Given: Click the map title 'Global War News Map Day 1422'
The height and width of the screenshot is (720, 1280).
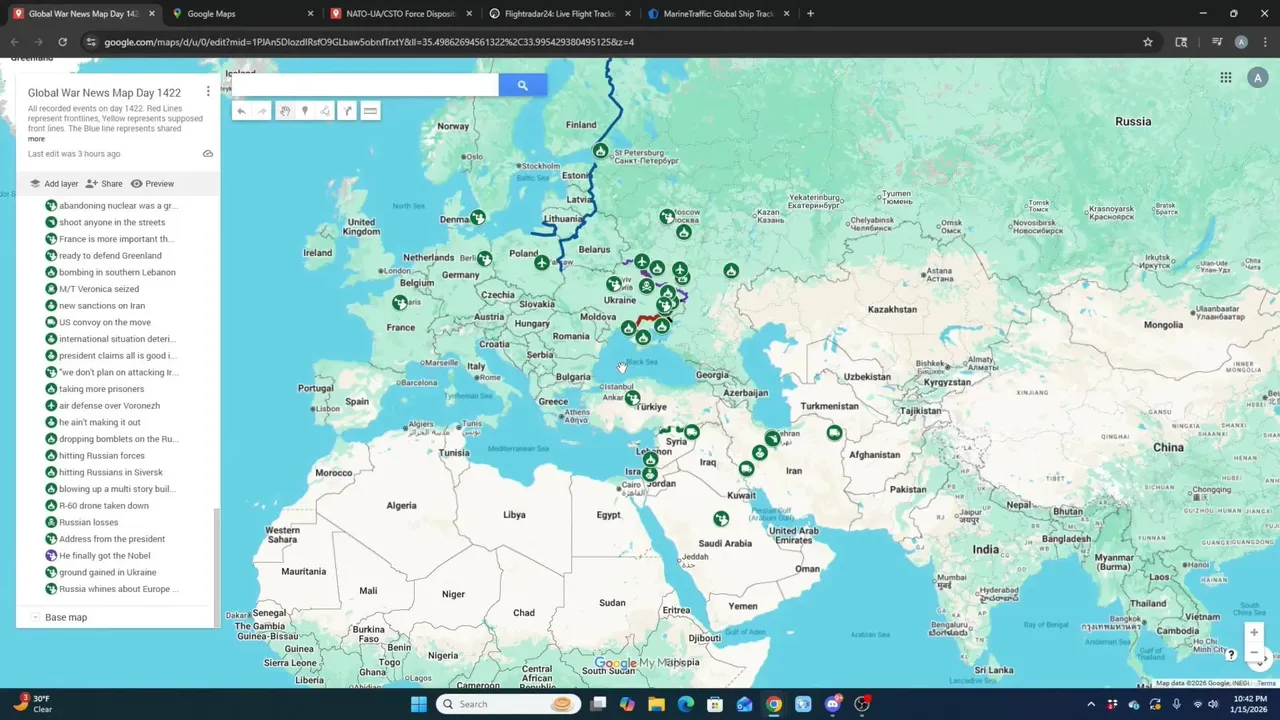Looking at the screenshot, I should tap(104, 93).
